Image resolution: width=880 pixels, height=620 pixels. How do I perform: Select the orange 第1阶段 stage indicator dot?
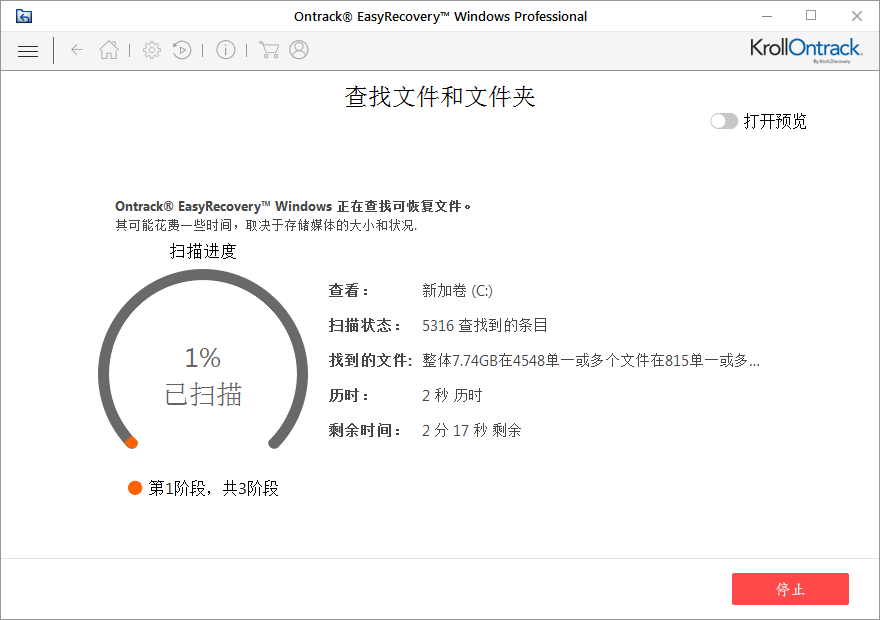132,487
